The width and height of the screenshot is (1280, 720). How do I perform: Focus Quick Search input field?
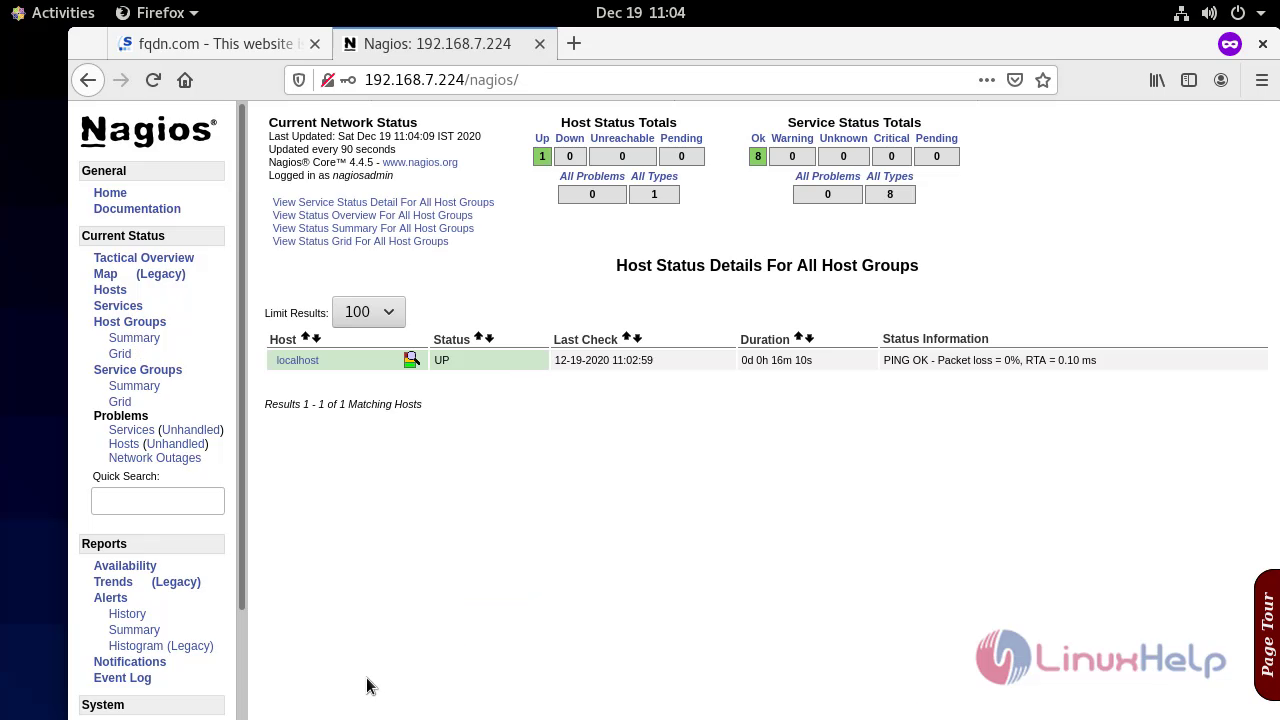tap(158, 501)
